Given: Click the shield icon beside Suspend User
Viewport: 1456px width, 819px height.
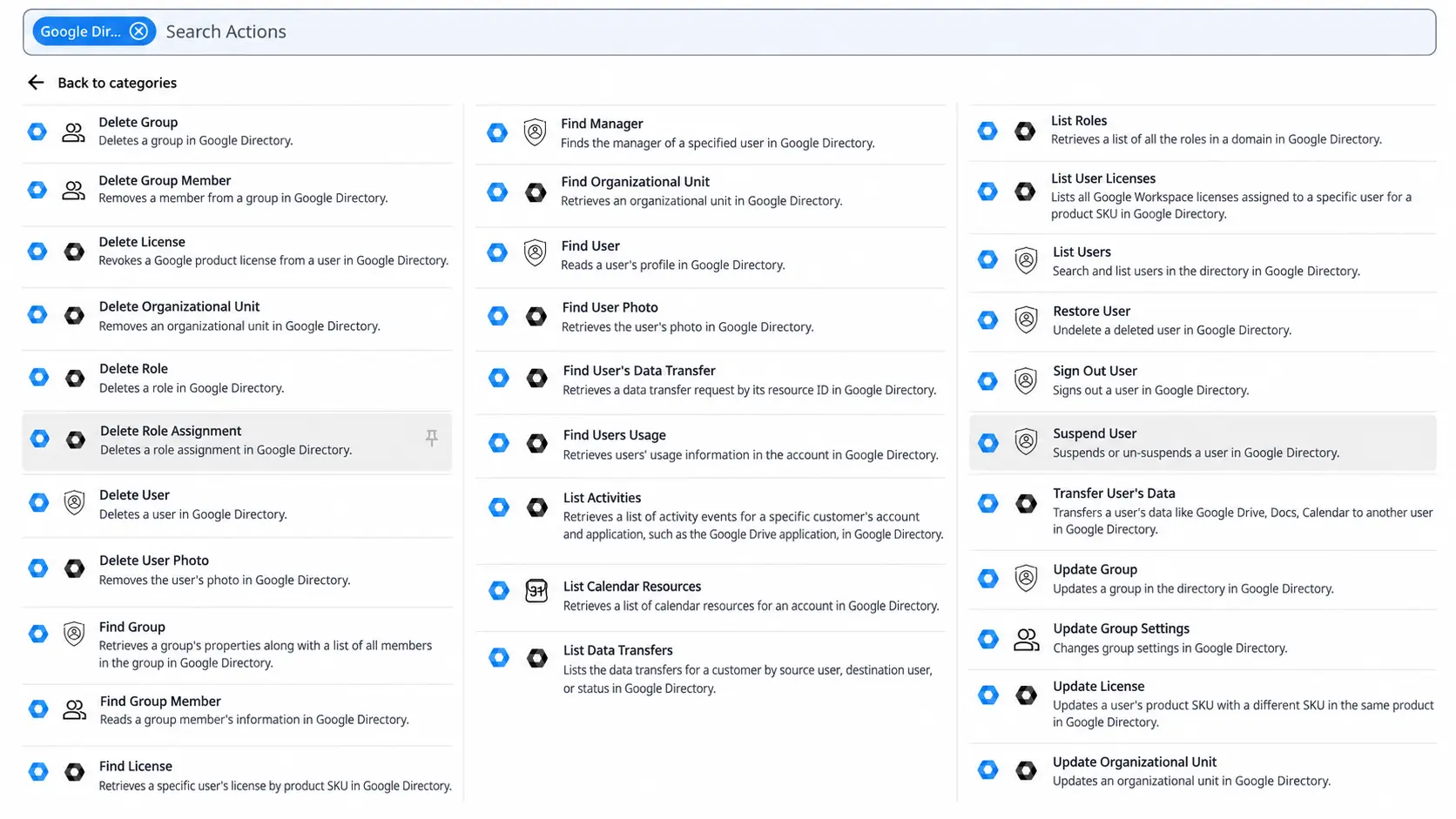Looking at the screenshot, I should point(1026,442).
